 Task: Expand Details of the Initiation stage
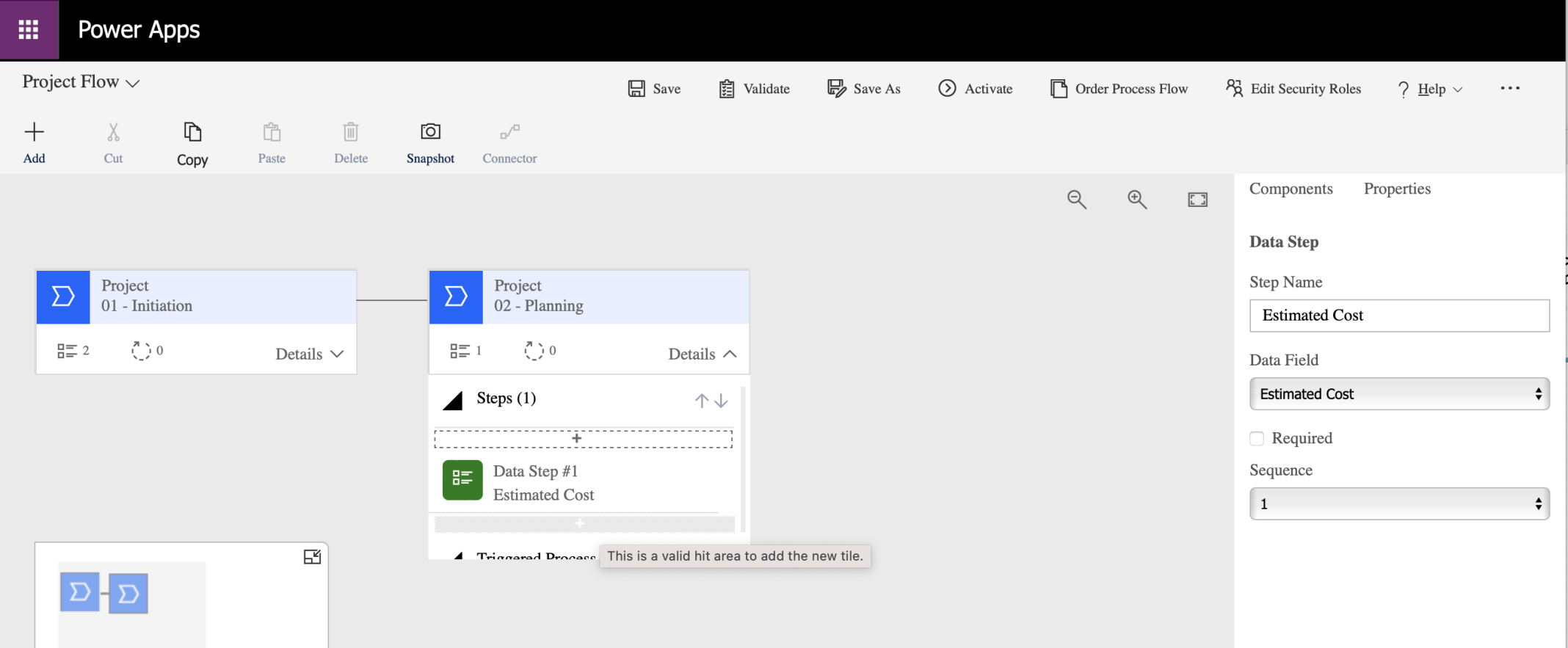click(309, 354)
